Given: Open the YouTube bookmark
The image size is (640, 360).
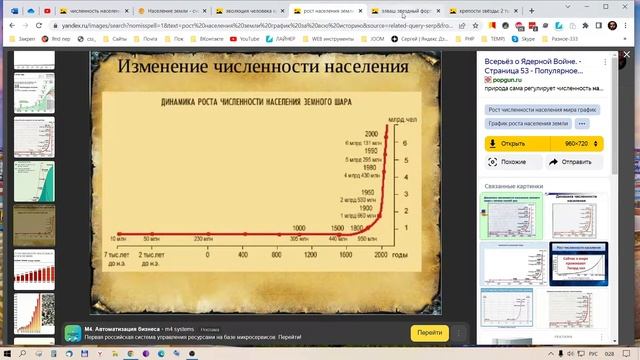Looking at the screenshot, I should (244, 39).
